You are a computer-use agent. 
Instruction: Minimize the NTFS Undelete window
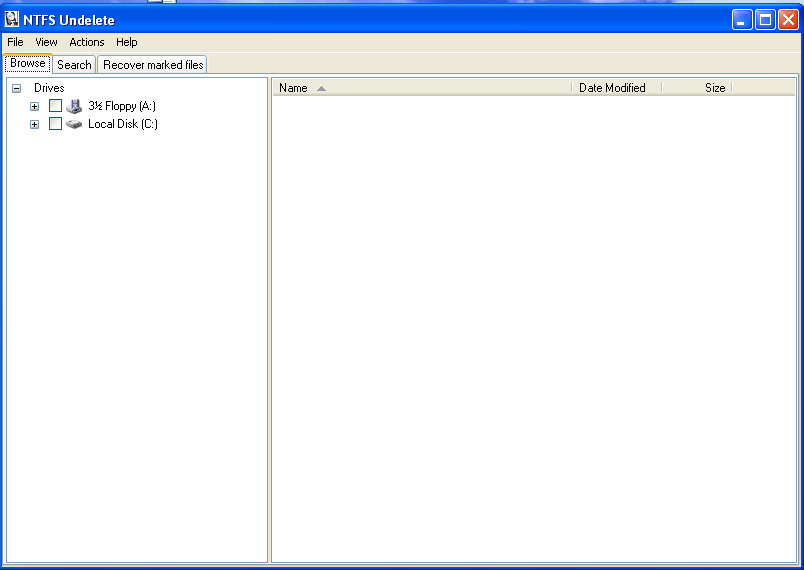[741, 20]
